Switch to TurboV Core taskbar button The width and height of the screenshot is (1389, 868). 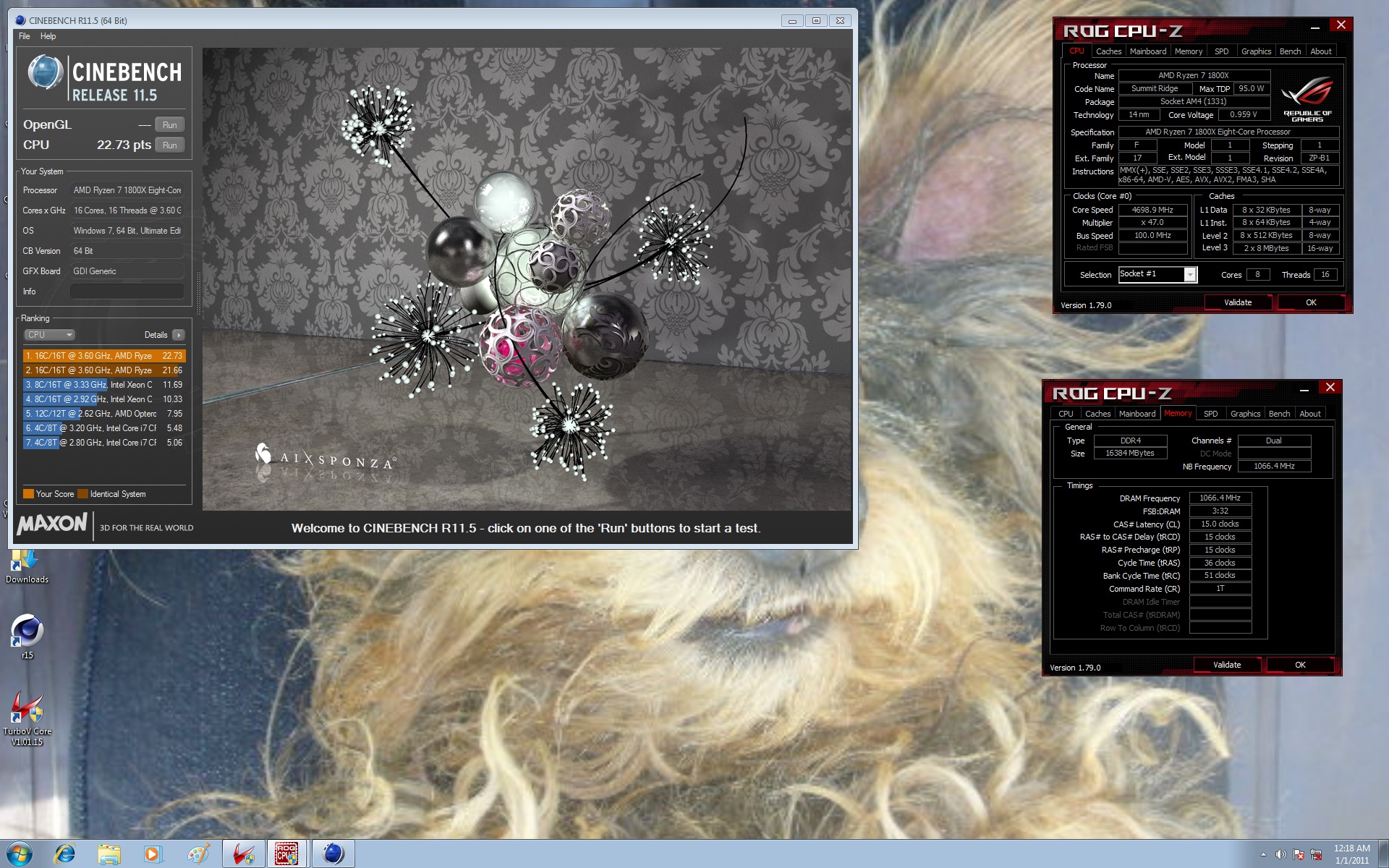[243, 854]
